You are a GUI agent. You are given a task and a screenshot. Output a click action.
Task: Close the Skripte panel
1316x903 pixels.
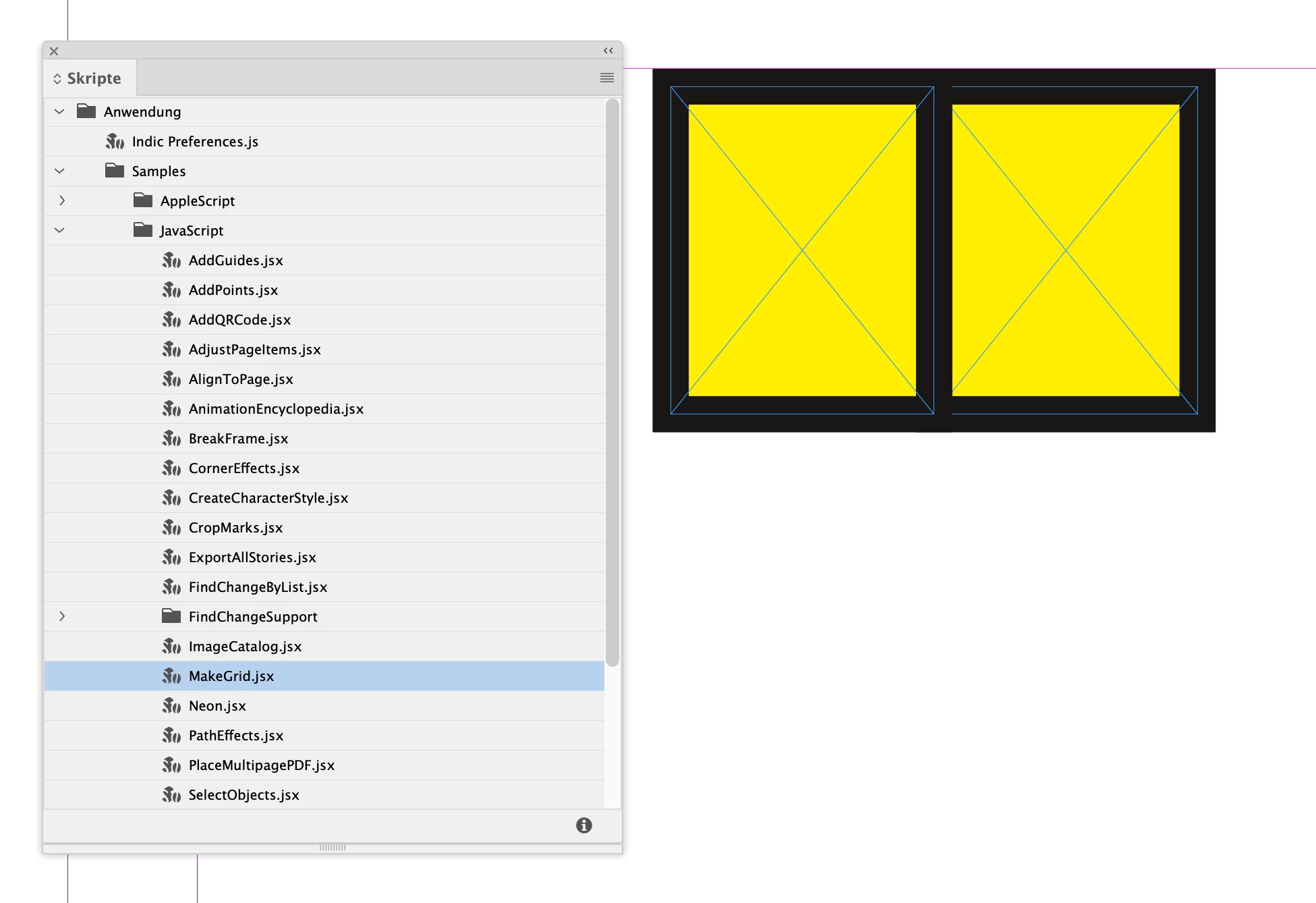pos(54,51)
